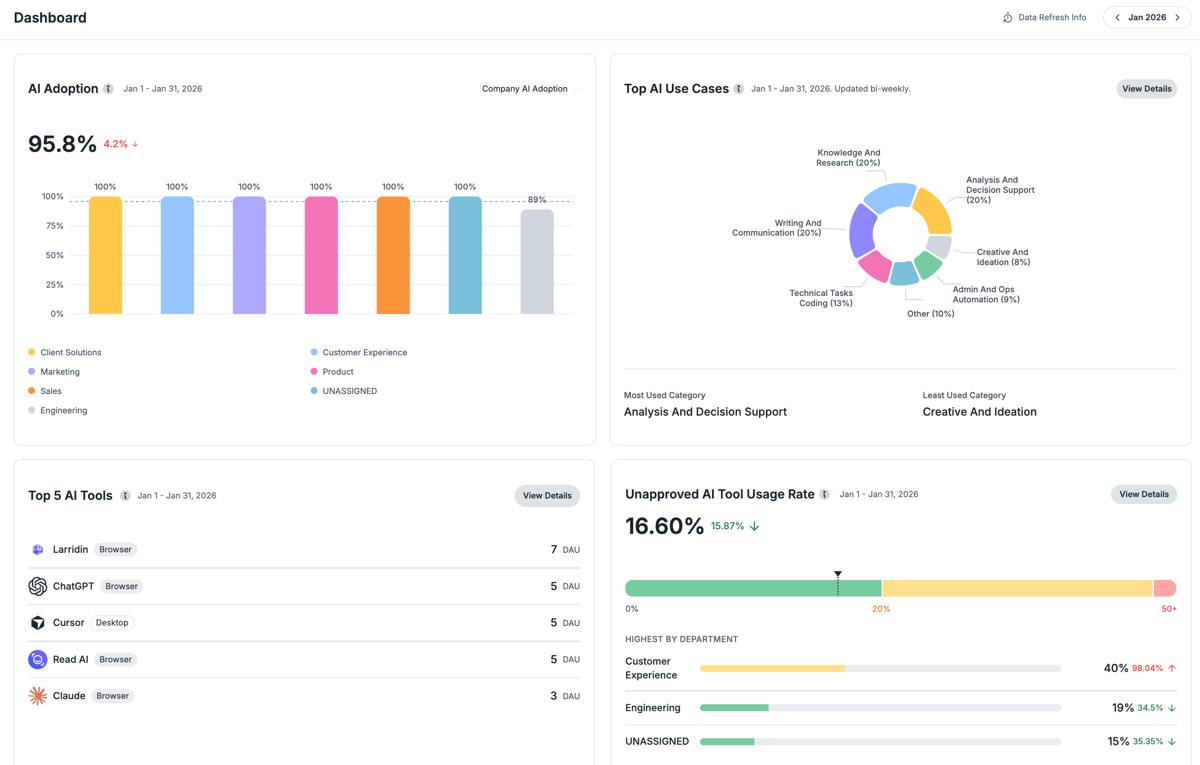This screenshot has width=1200, height=765.
Task: Open View Details for Top AI Use Cases
Action: coord(1146,89)
